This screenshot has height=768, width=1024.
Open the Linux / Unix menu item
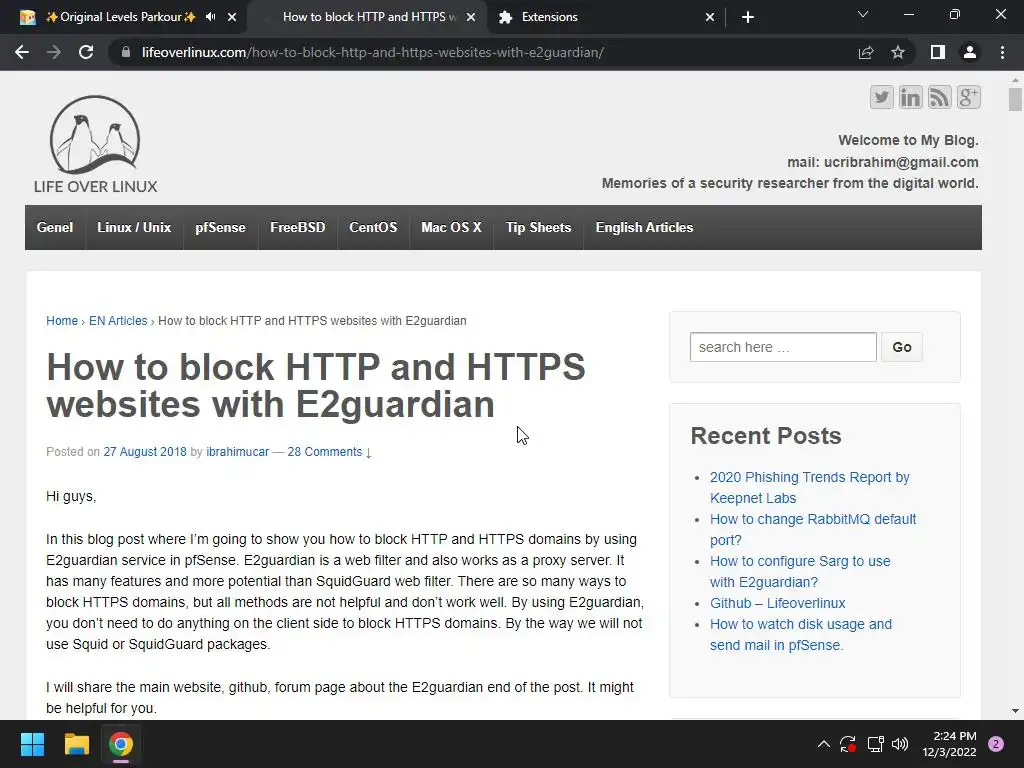pos(134,227)
